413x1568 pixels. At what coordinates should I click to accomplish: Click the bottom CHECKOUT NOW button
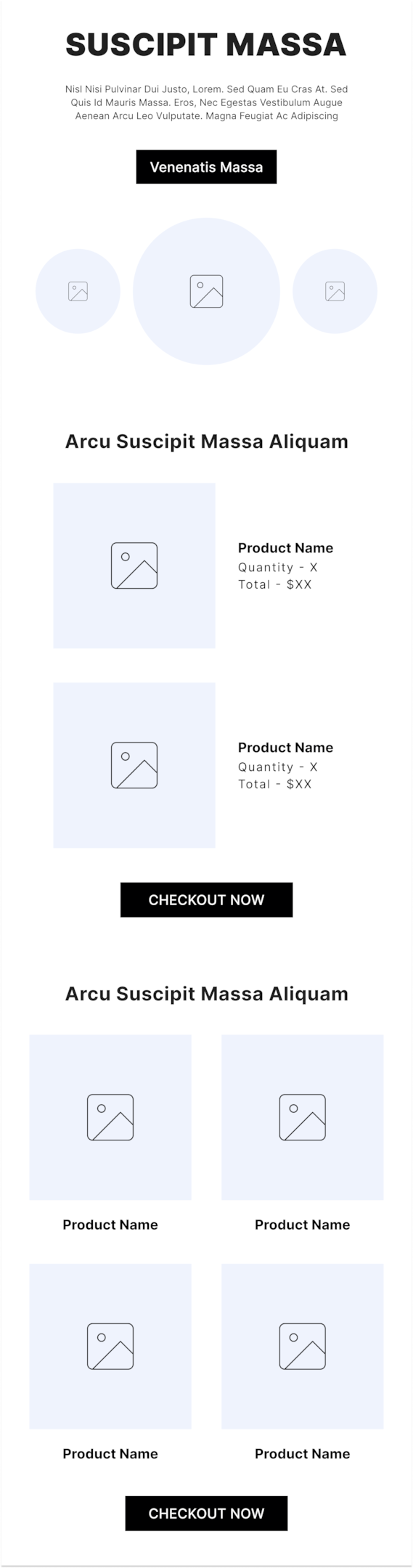(206, 1514)
